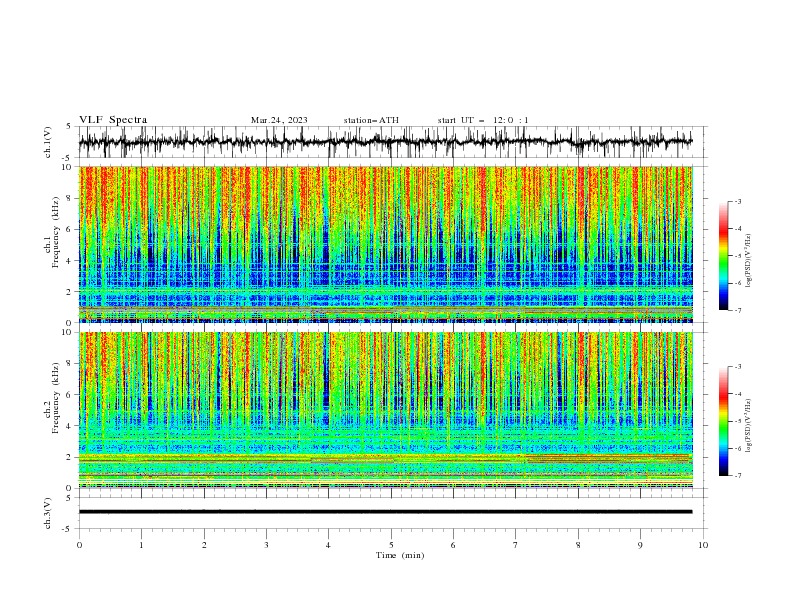Click the "ch.1(V)" axis label
Screen dimensions: 792x612
48,142
